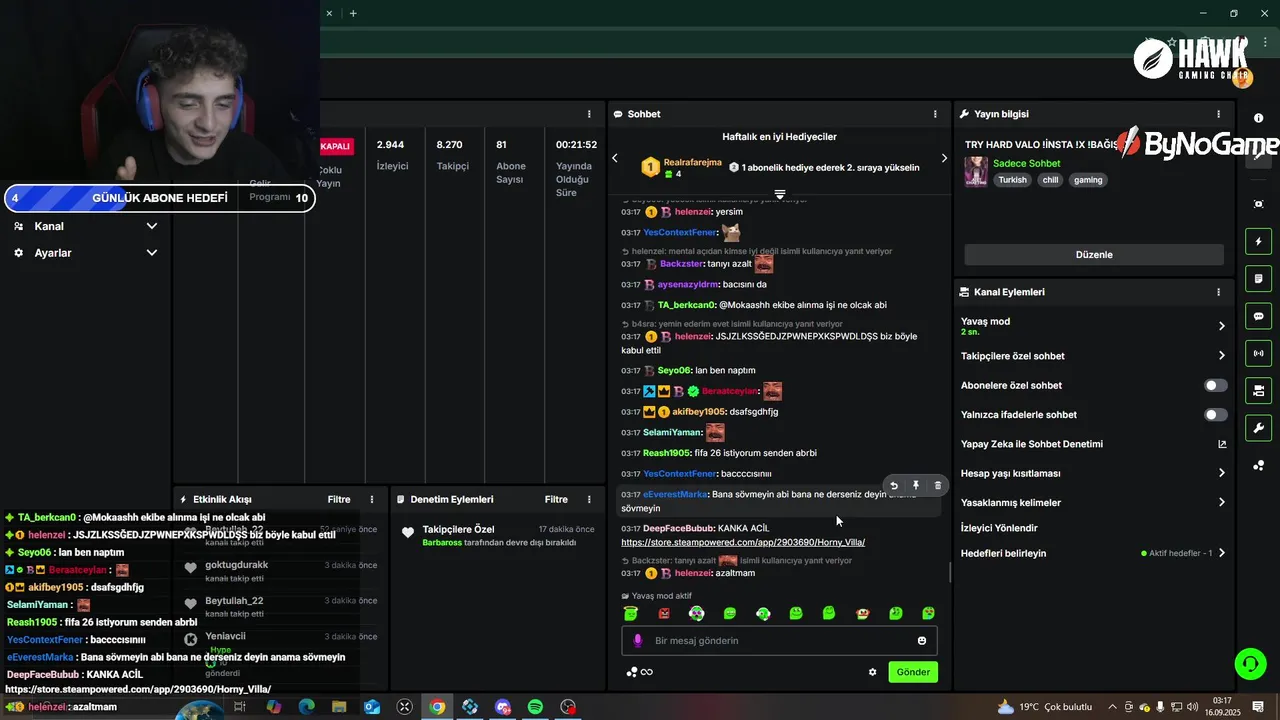The width and height of the screenshot is (1280, 720).
Task: Open chat settings gear icon
Action: point(872,672)
